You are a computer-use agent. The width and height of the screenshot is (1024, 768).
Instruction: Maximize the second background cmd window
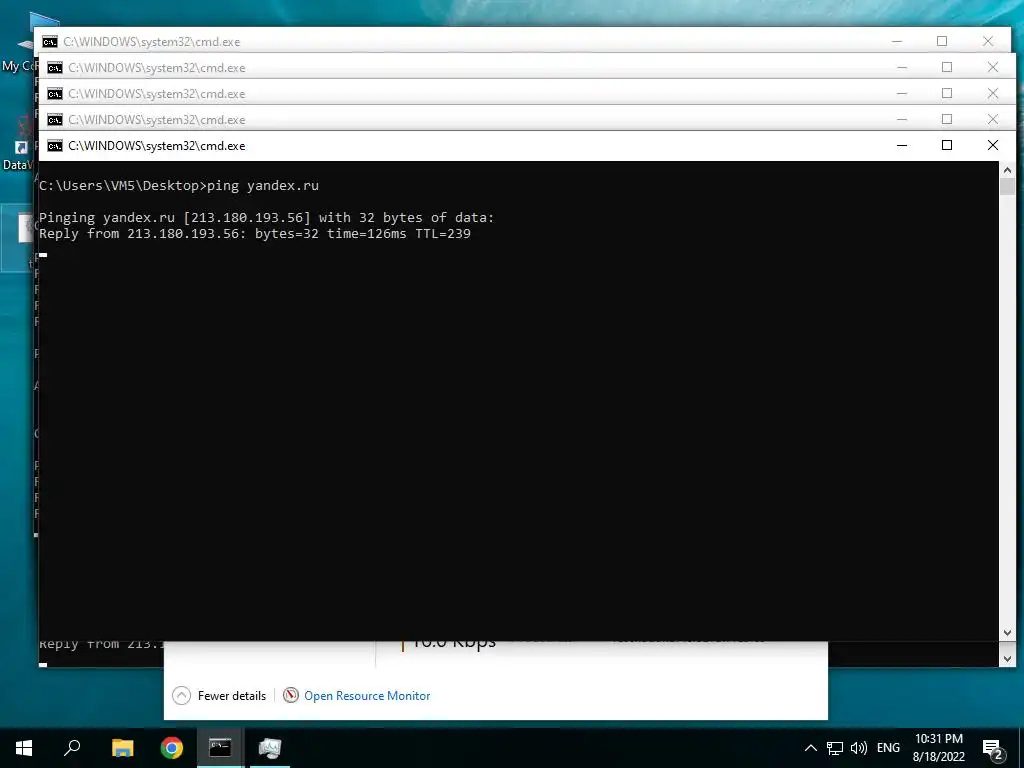(x=947, y=67)
